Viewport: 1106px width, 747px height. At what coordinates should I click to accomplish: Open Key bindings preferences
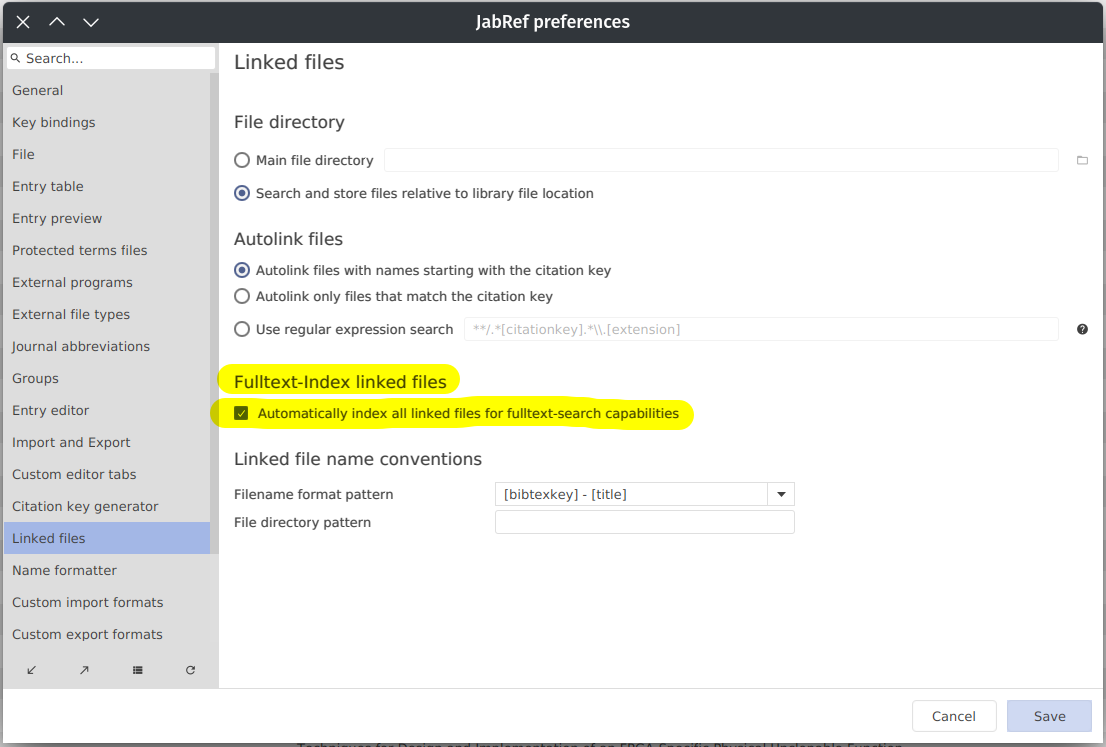(107, 122)
